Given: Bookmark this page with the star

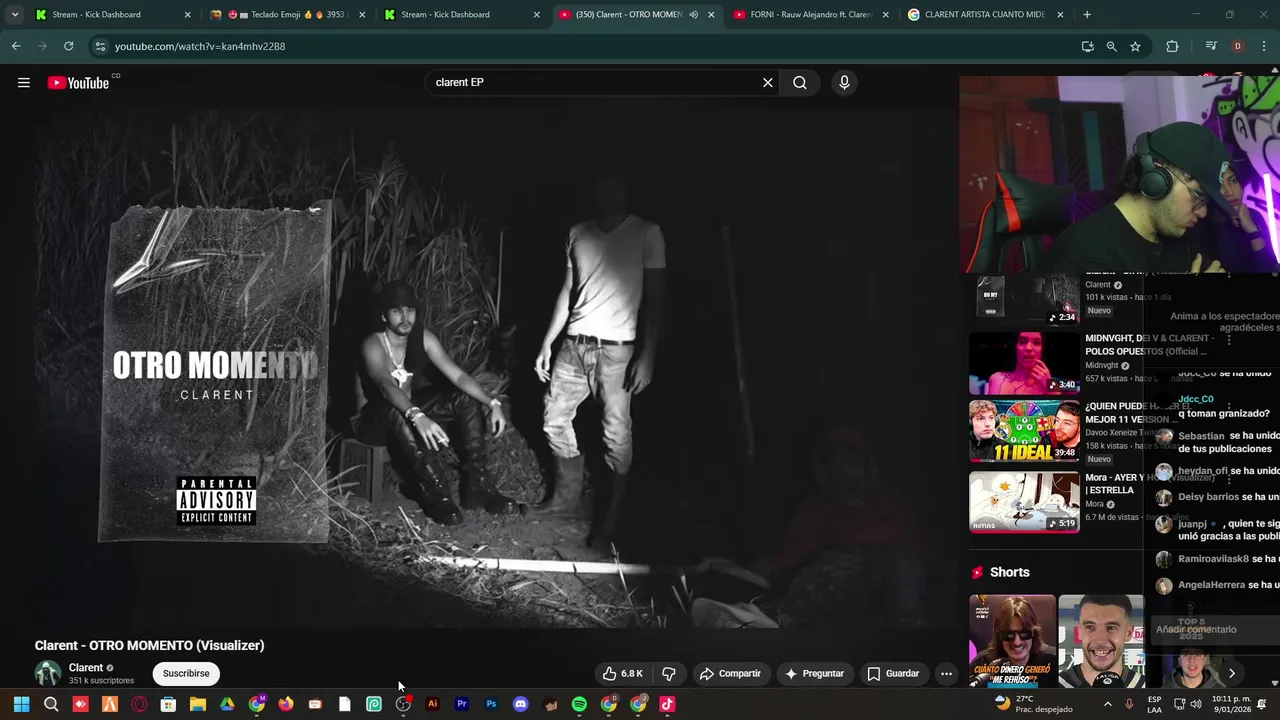Looking at the screenshot, I should pyautogui.click(x=1135, y=46).
